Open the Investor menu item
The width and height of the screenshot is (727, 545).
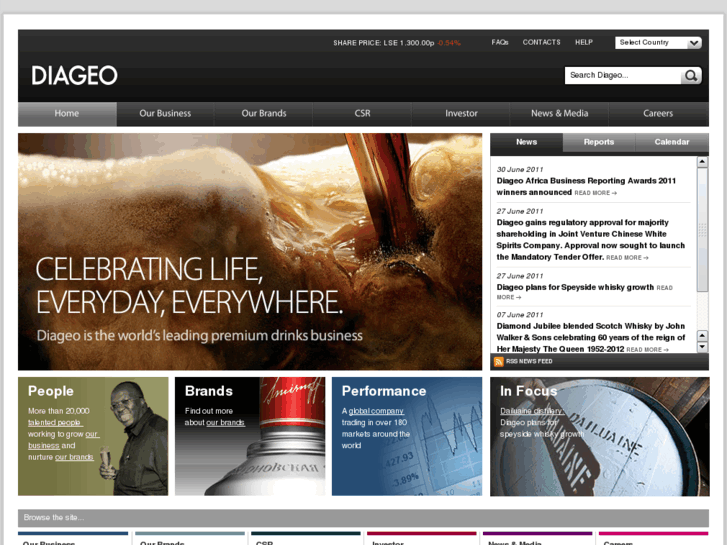(x=461, y=114)
